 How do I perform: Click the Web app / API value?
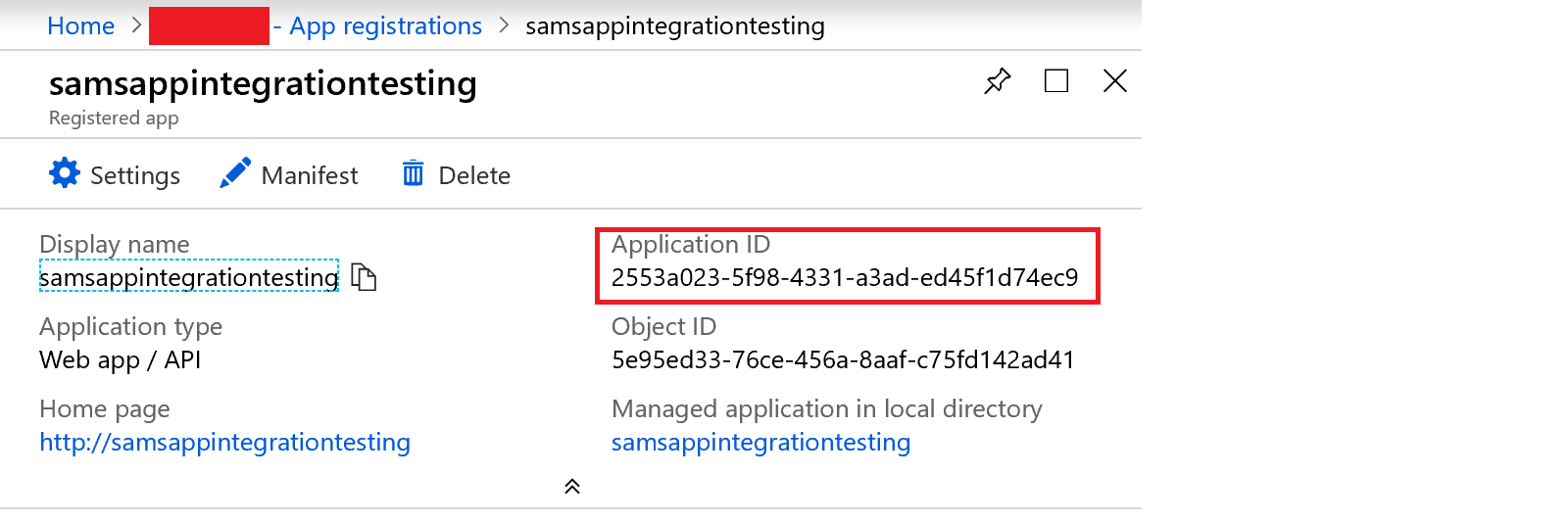click(x=120, y=360)
